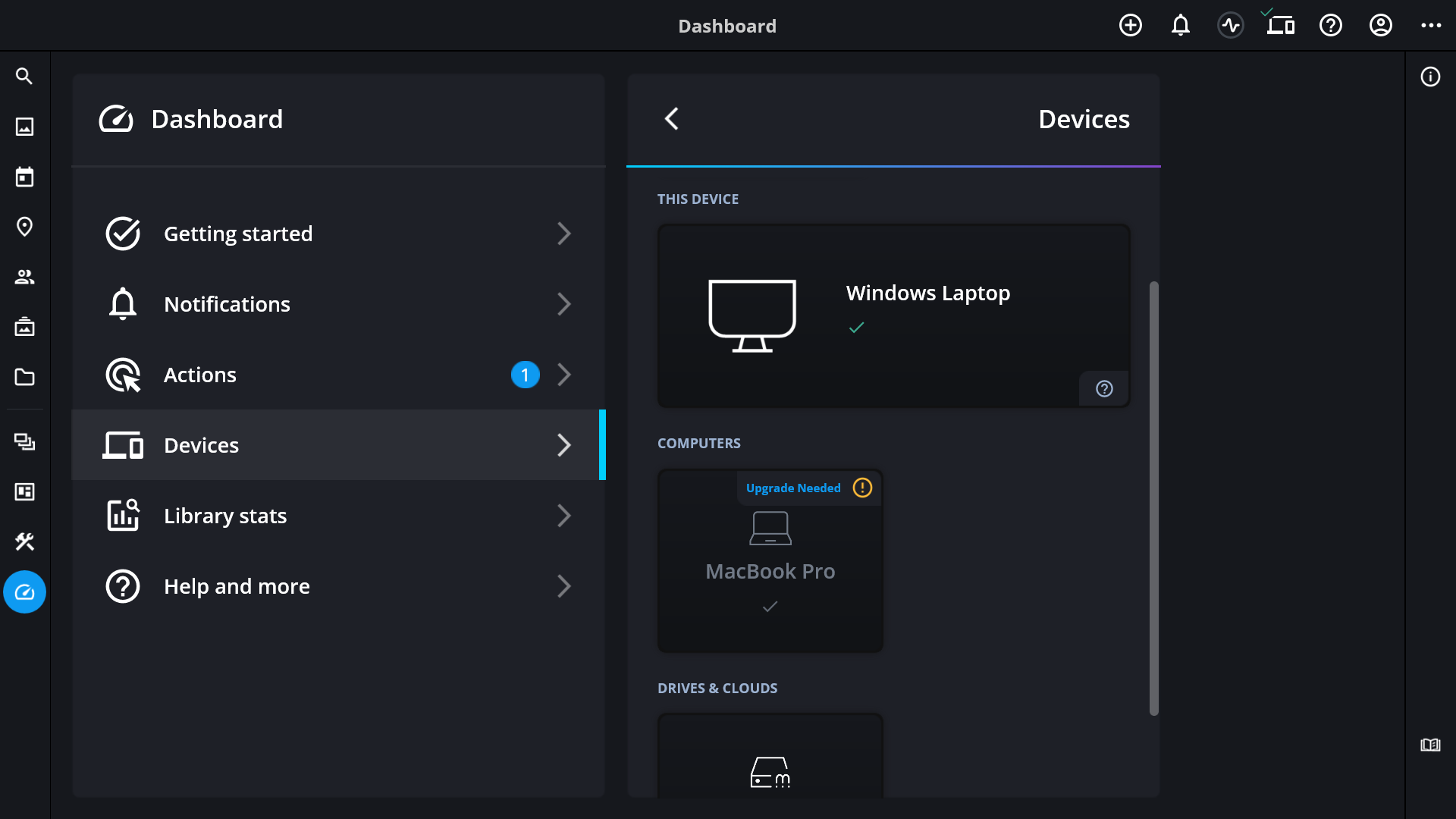Go back using the Devices panel arrow
Image resolution: width=1456 pixels, height=819 pixels.
[672, 119]
